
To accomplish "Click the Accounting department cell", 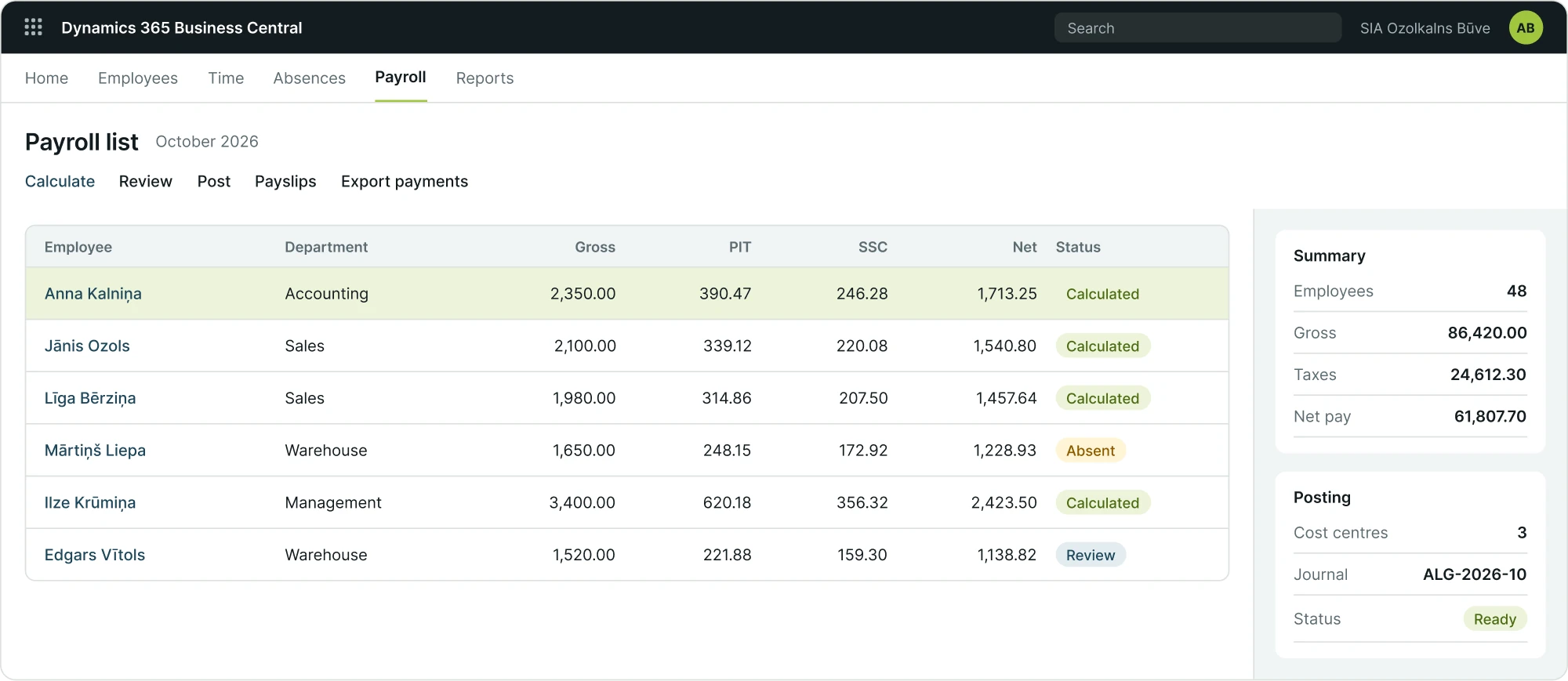I will [x=326, y=294].
